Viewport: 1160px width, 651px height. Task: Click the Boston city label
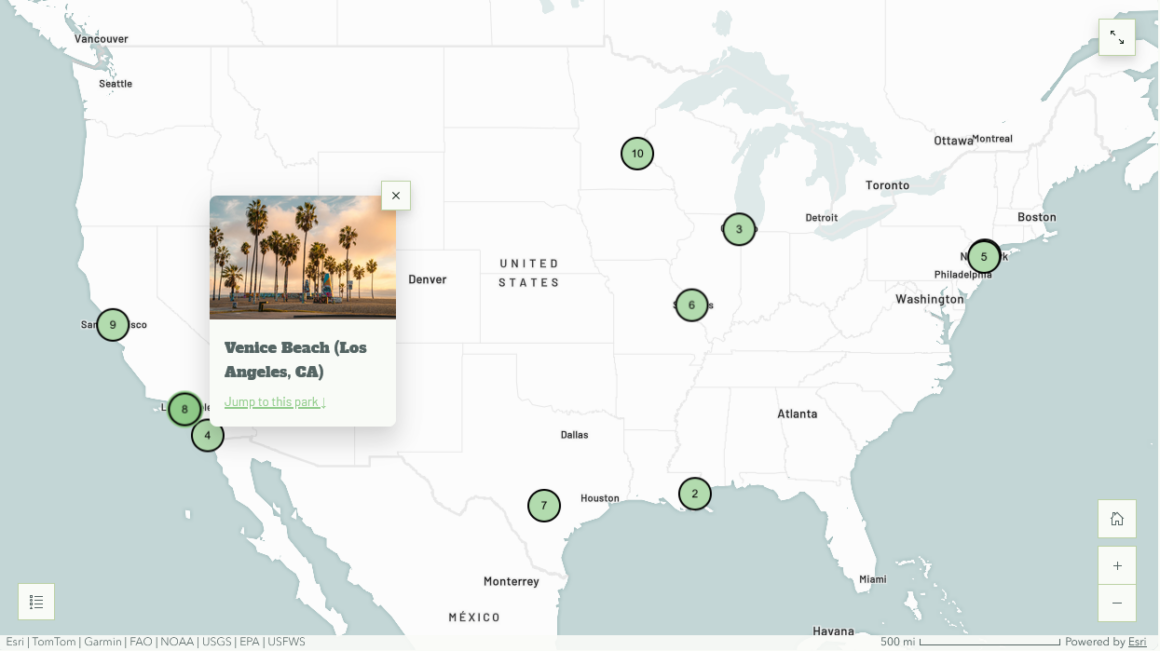[x=1036, y=217]
